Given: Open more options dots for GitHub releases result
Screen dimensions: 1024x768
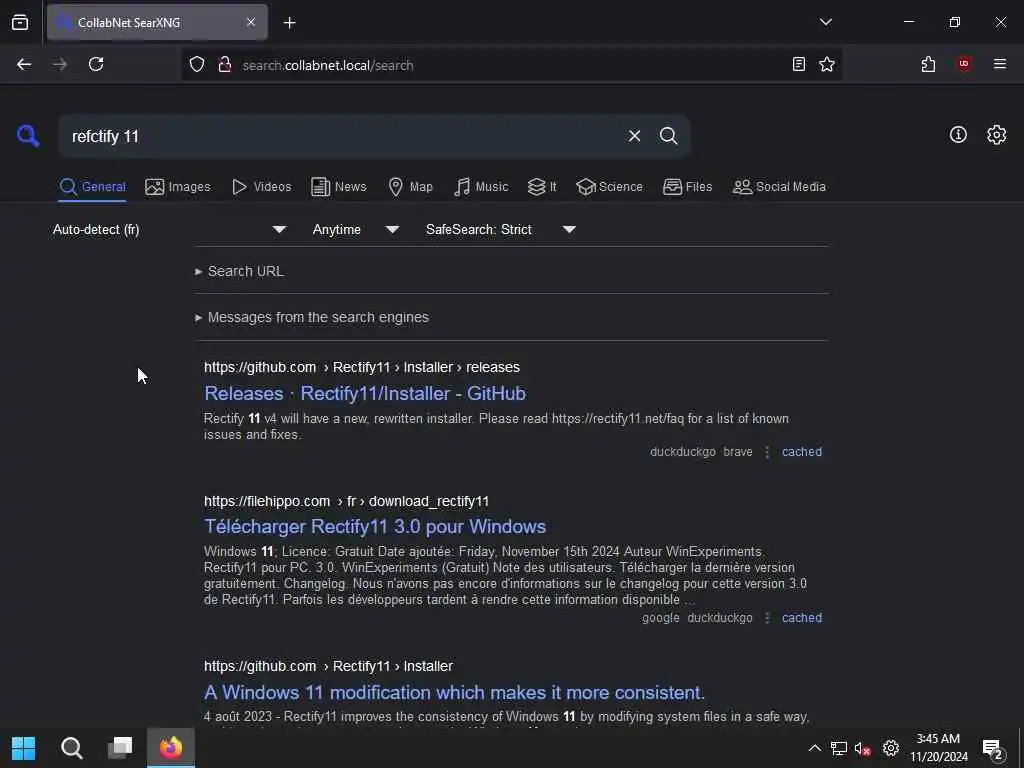Looking at the screenshot, I should coord(767,452).
